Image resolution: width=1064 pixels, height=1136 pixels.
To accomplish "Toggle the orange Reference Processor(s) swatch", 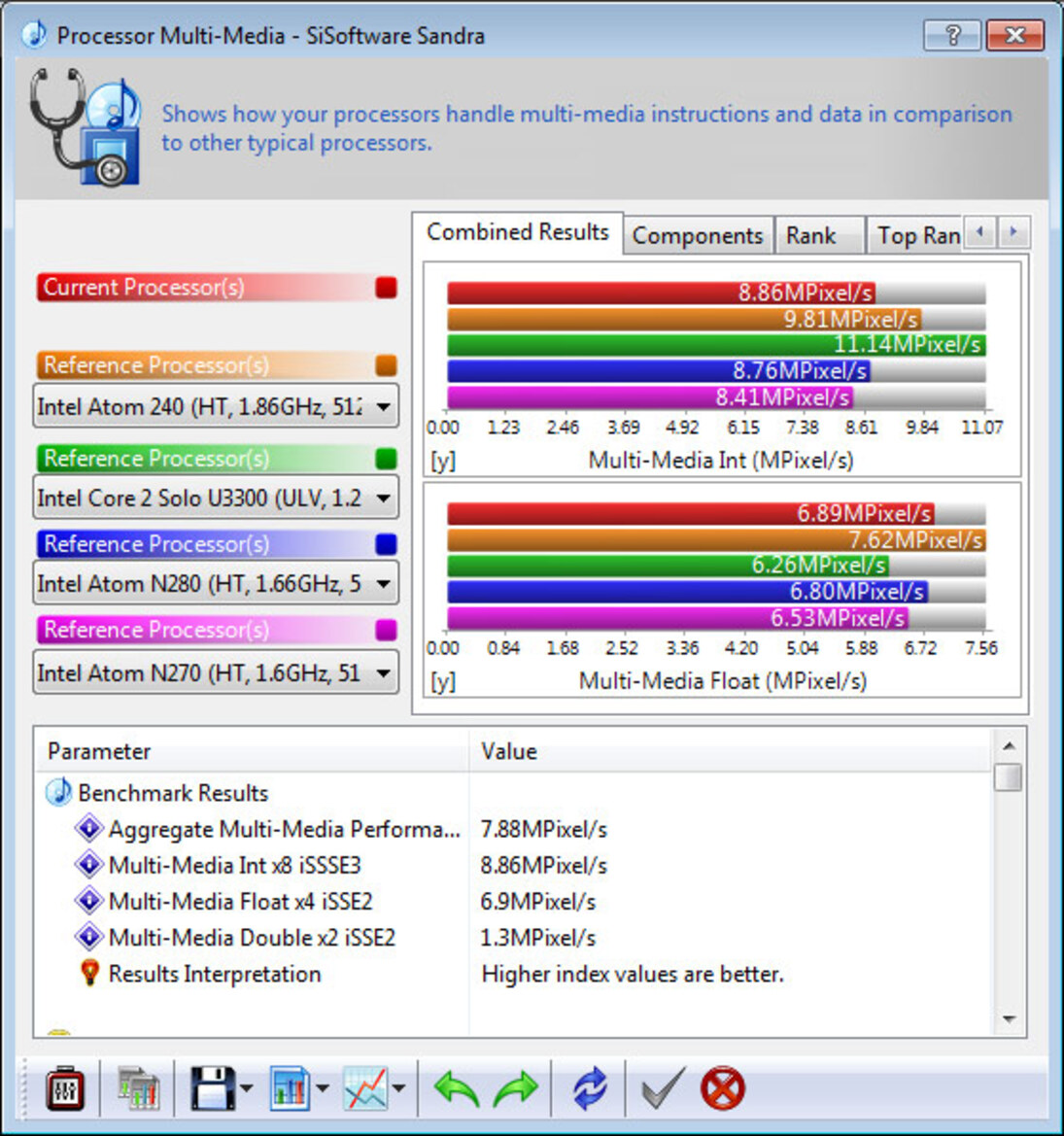I will [x=386, y=365].
